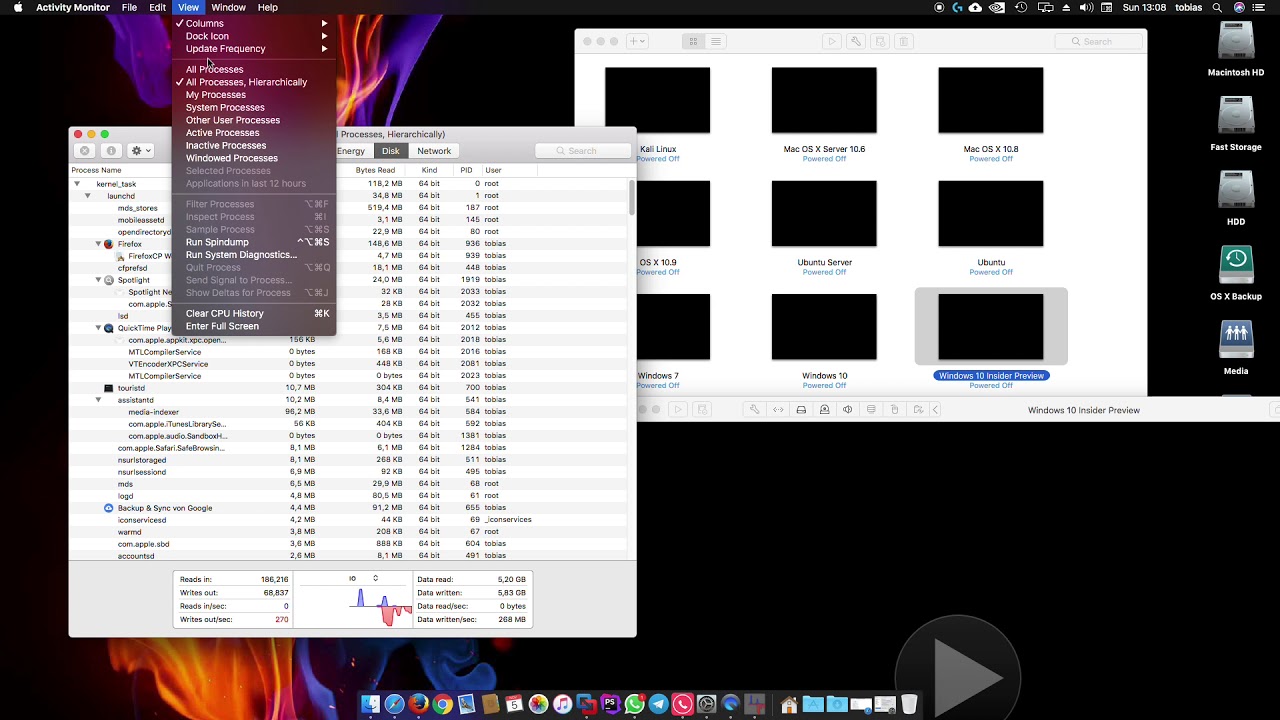Select Active Processes filter
The width and height of the screenshot is (1280, 720).
tap(256, 133)
